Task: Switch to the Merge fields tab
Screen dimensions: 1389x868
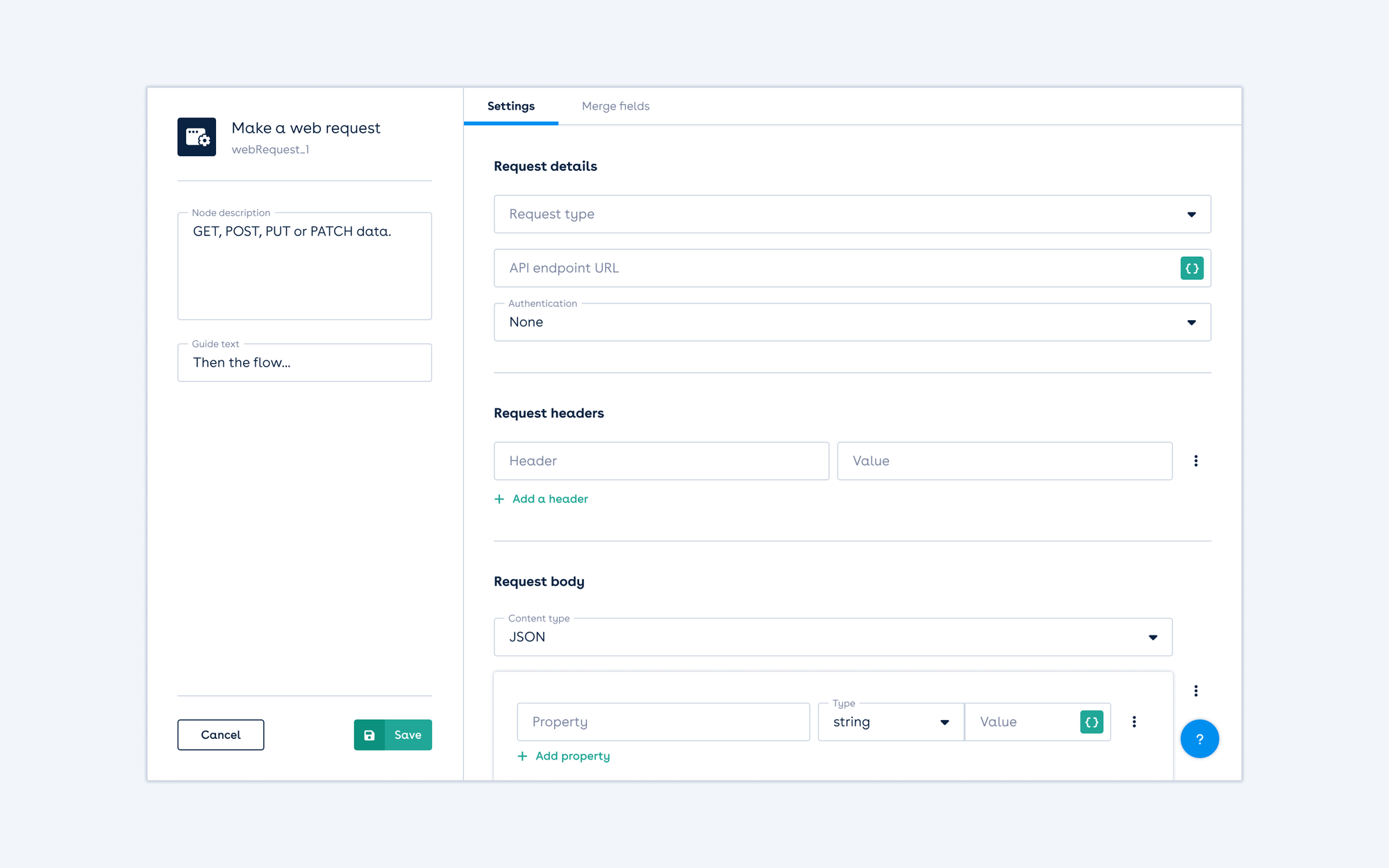Action: pyautogui.click(x=615, y=106)
